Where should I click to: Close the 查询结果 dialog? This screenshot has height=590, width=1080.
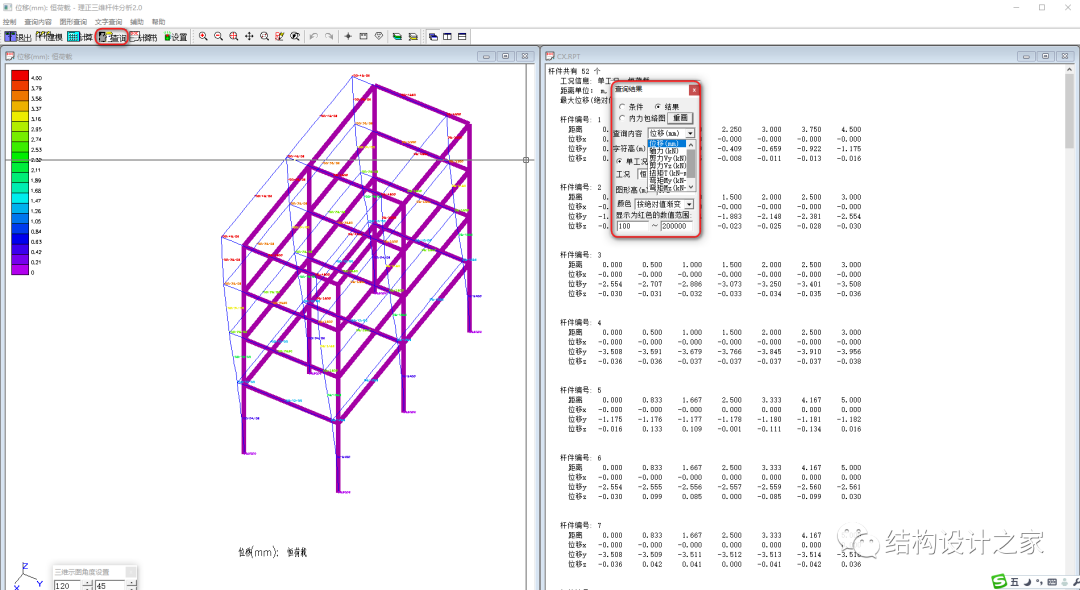[x=694, y=89]
